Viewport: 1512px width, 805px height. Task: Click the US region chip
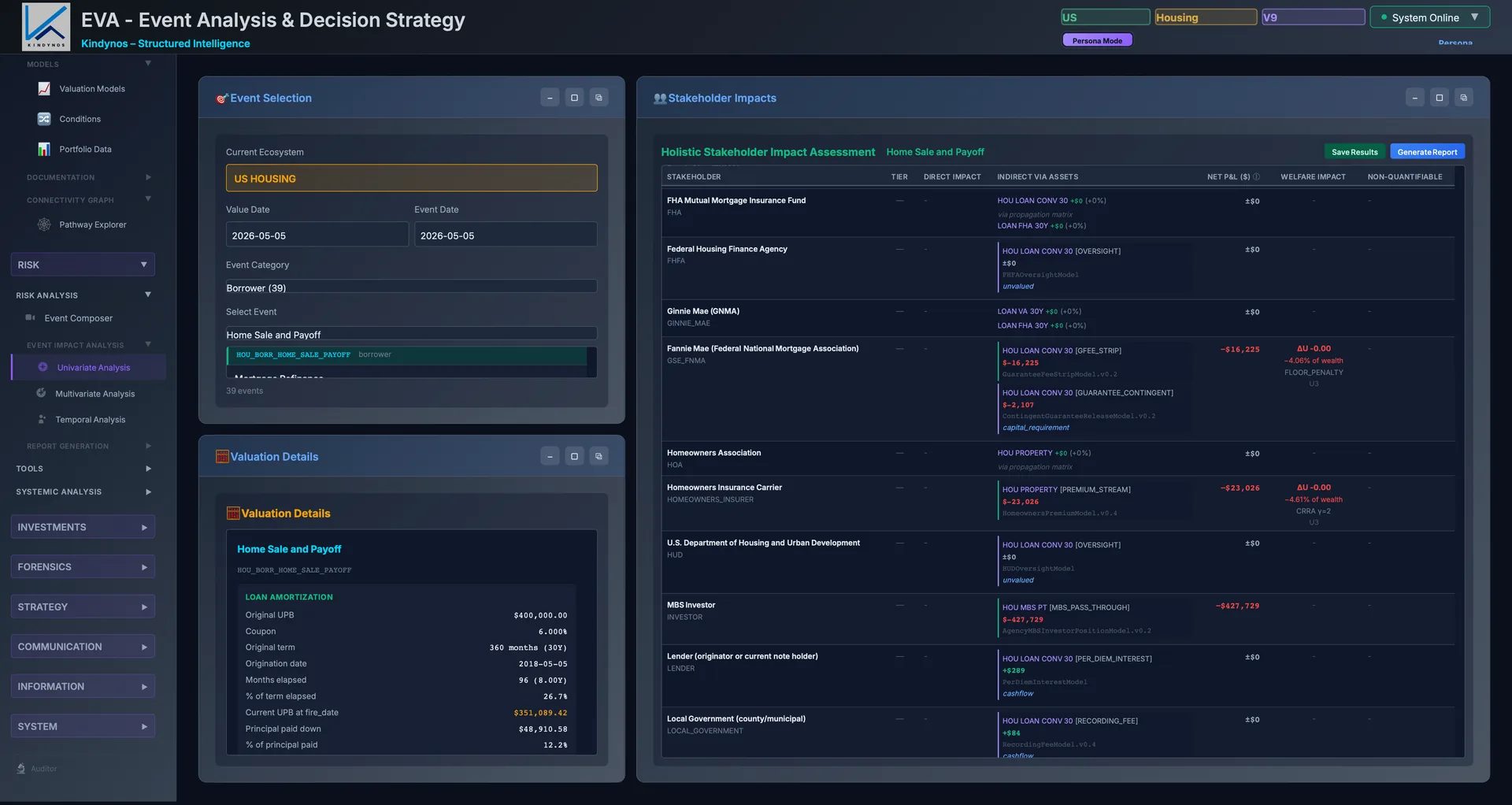click(x=1106, y=17)
